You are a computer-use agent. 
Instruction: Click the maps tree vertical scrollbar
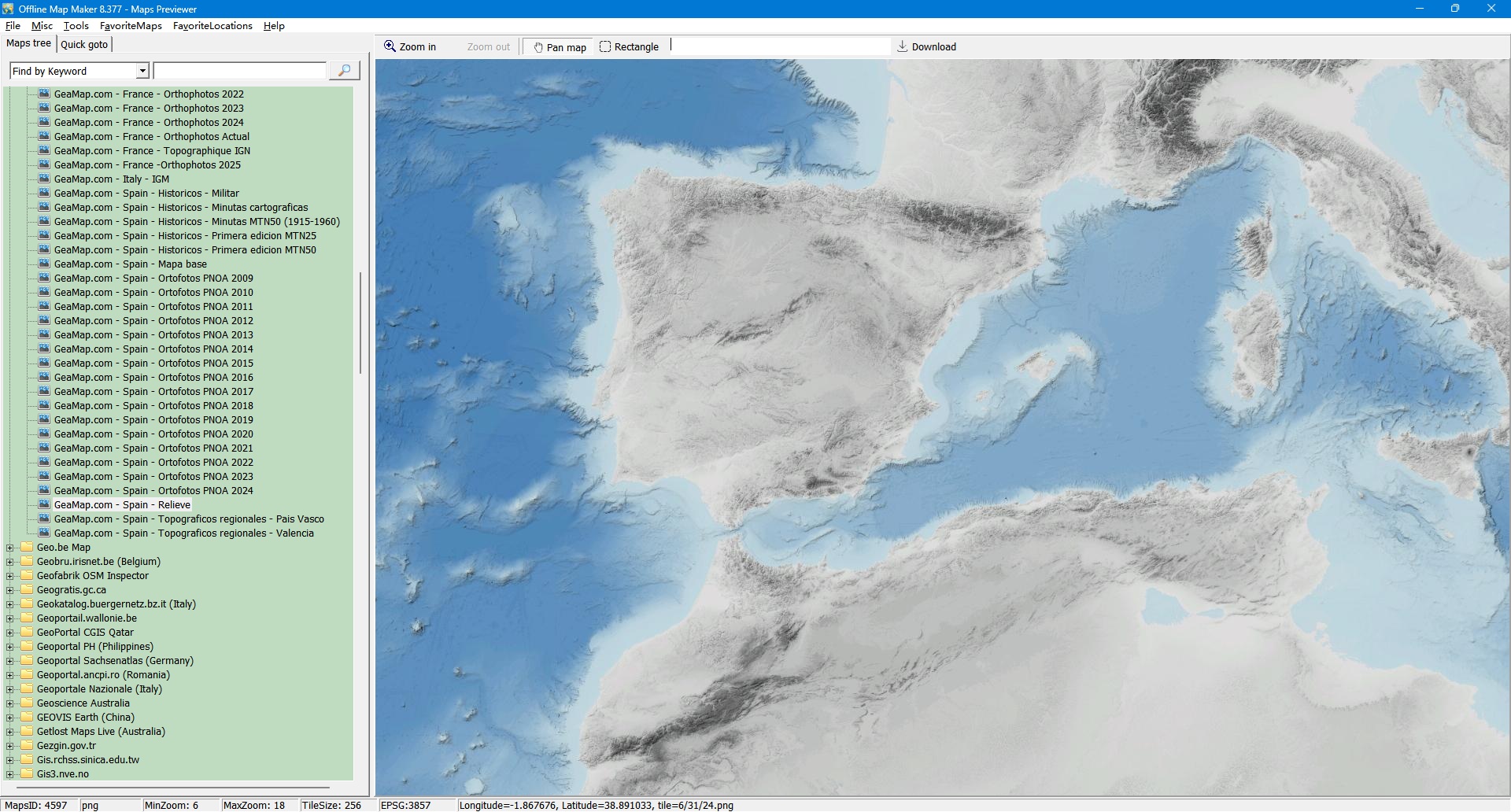point(360,323)
